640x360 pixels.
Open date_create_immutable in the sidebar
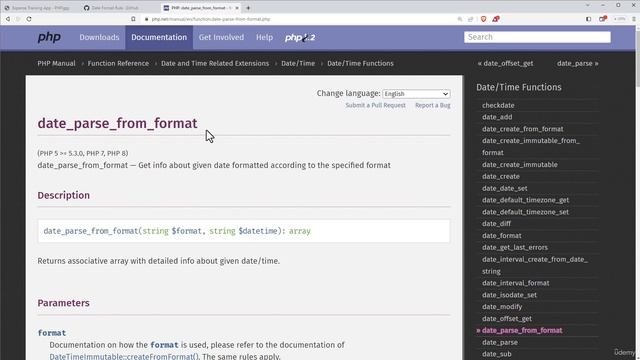(520, 164)
